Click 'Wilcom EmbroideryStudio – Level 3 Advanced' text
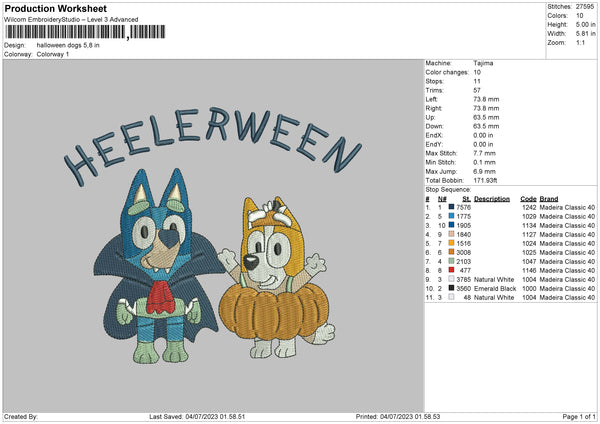 pyautogui.click(x=71, y=20)
